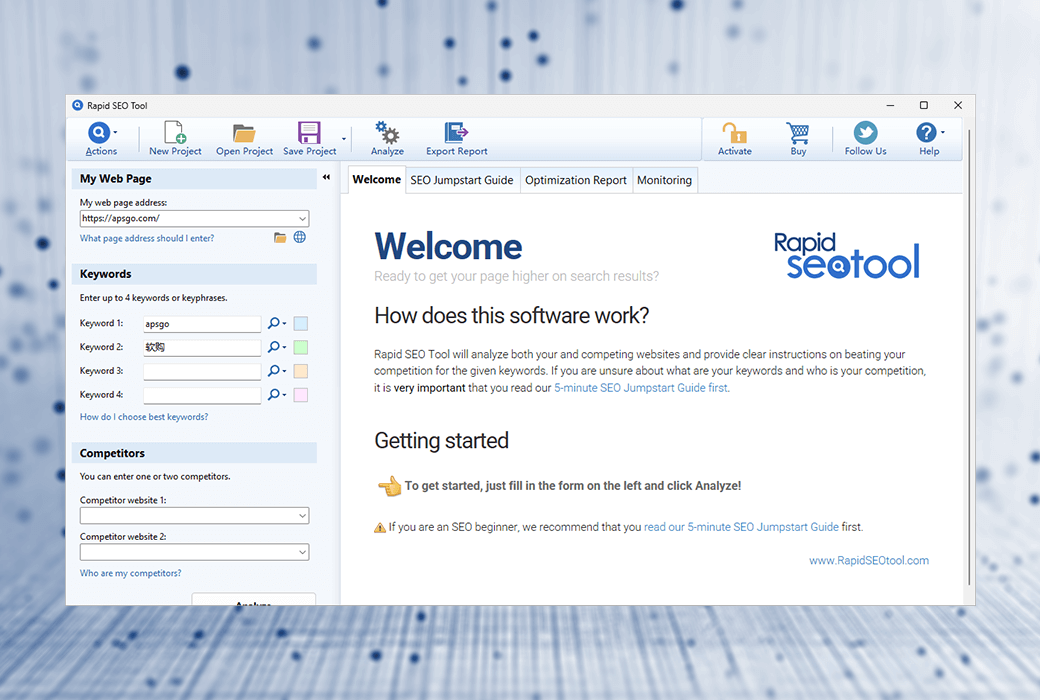Screen dimensions: 1040x700
Task: Open the Monitoring tab
Action: tap(664, 180)
